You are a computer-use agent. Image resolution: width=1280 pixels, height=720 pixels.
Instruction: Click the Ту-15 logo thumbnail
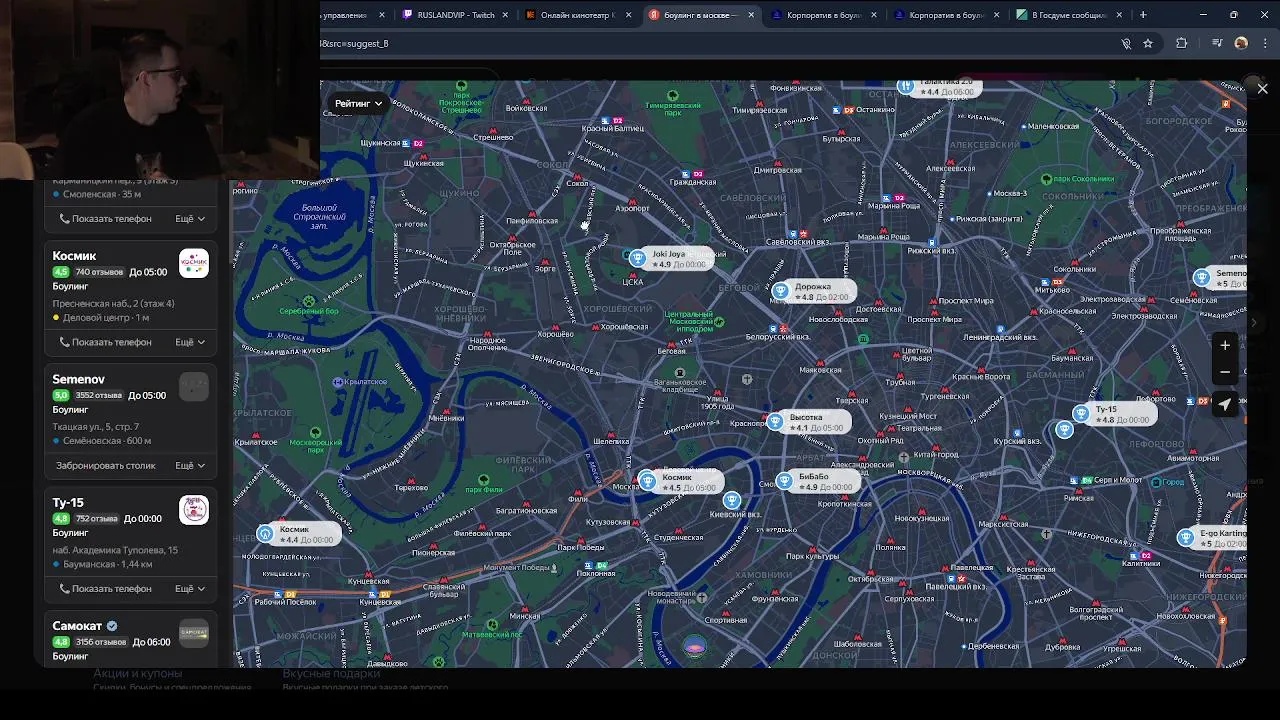click(x=194, y=509)
